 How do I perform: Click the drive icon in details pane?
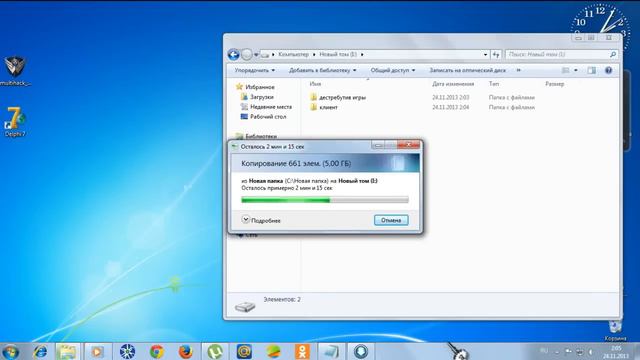pyautogui.click(x=245, y=307)
